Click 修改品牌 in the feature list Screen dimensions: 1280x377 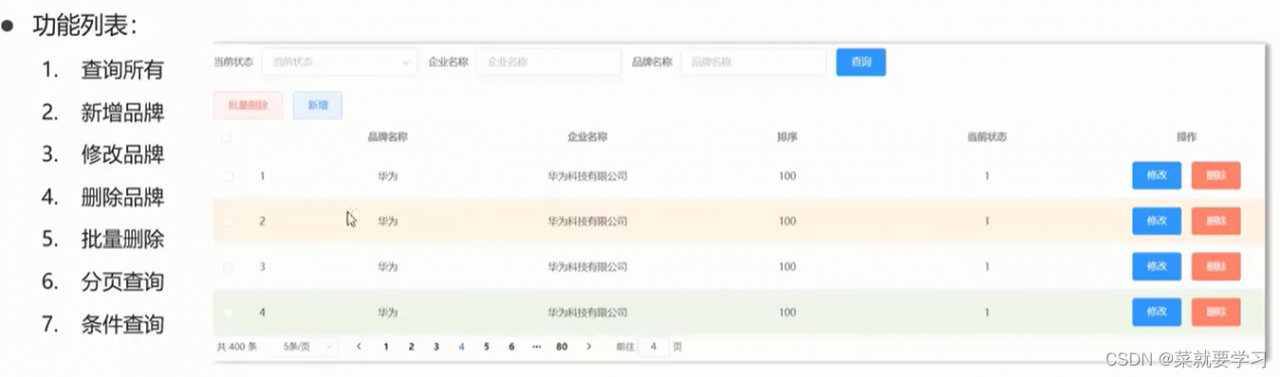point(123,154)
